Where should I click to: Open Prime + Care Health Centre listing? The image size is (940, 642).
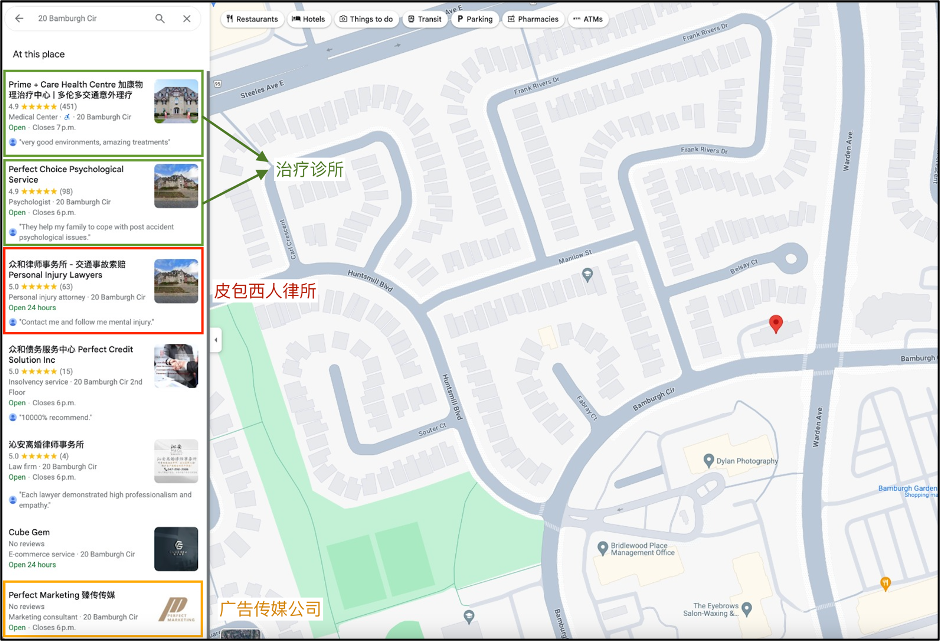103,113
